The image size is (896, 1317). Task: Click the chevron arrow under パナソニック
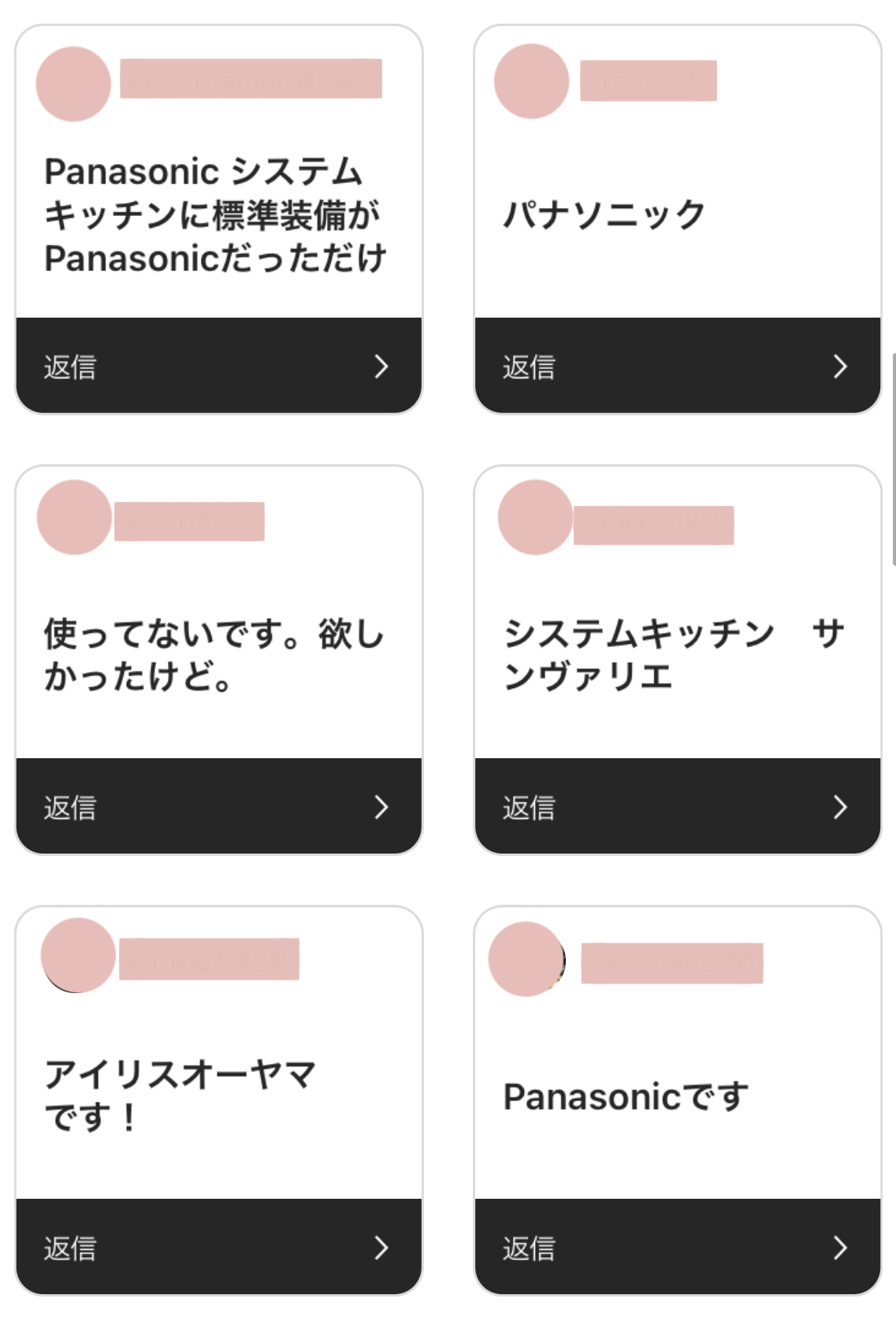(x=840, y=366)
